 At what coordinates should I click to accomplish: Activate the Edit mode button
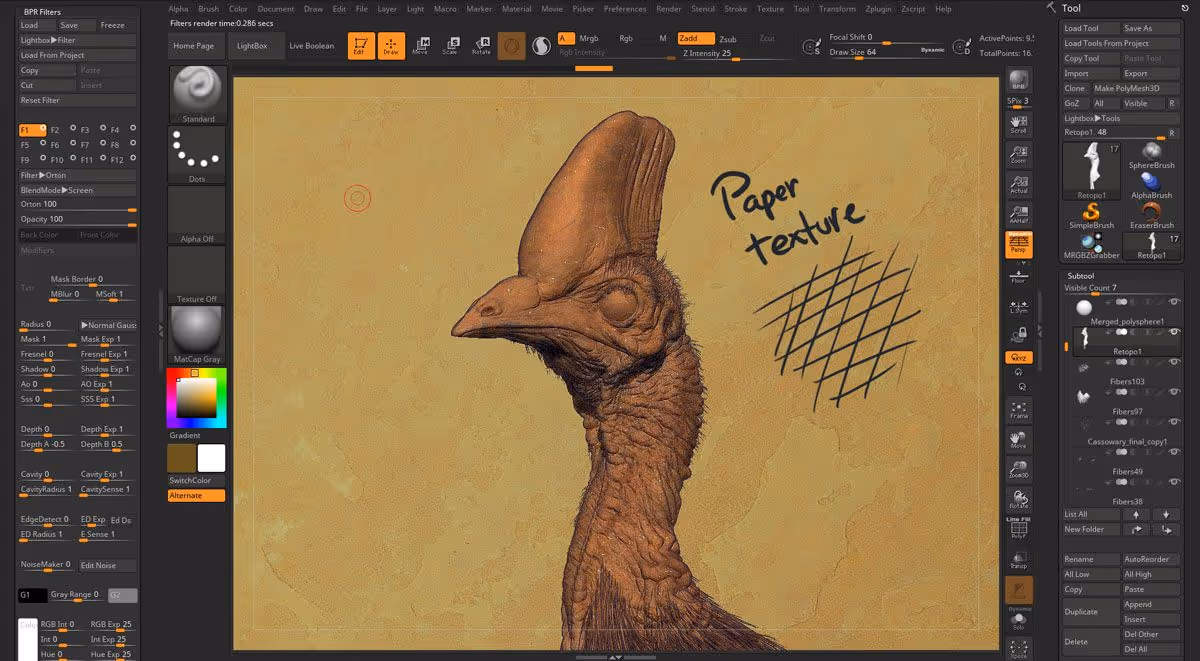pos(361,46)
